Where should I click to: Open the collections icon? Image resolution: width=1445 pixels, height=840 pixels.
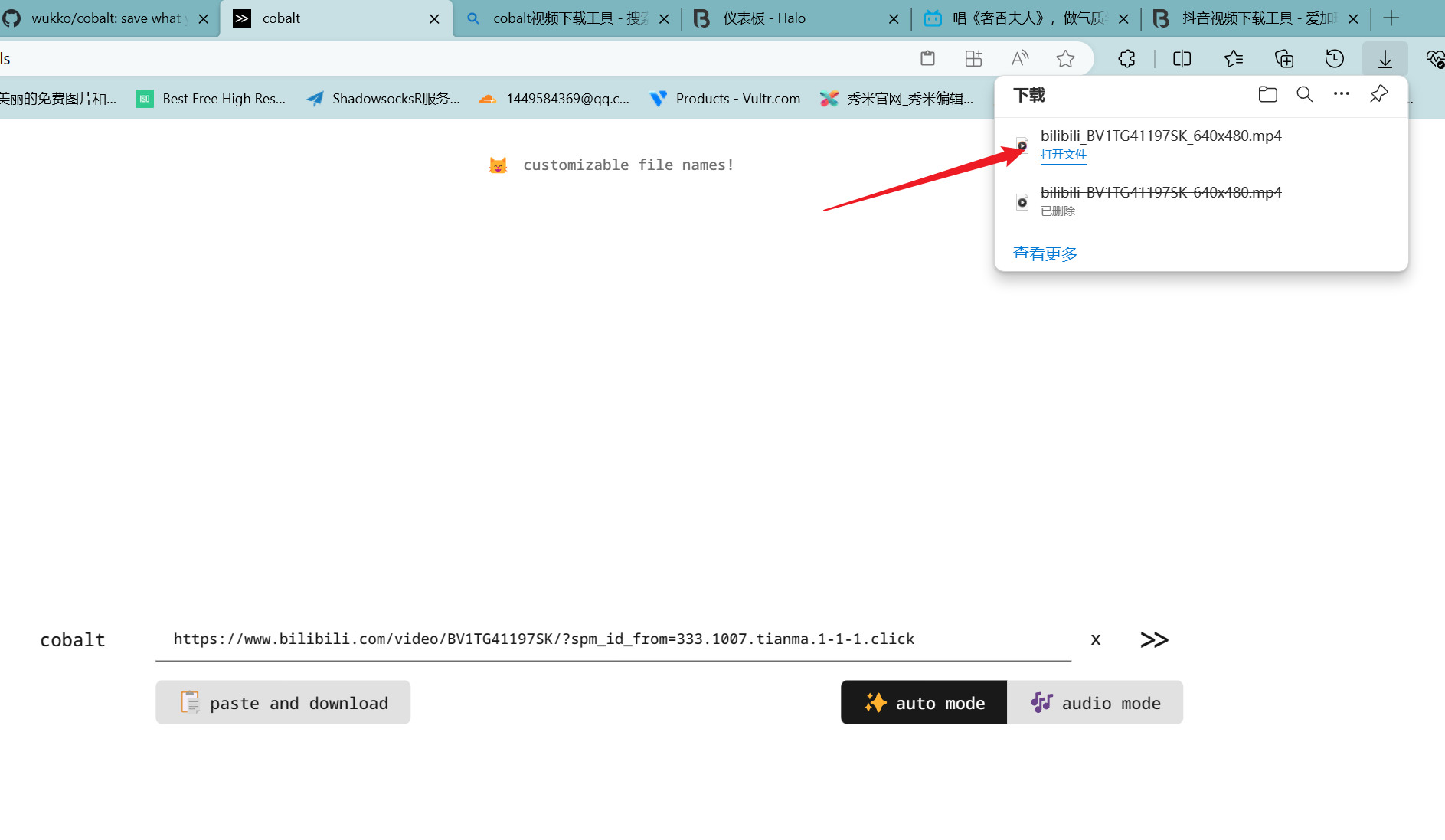[x=1283, y=59]
